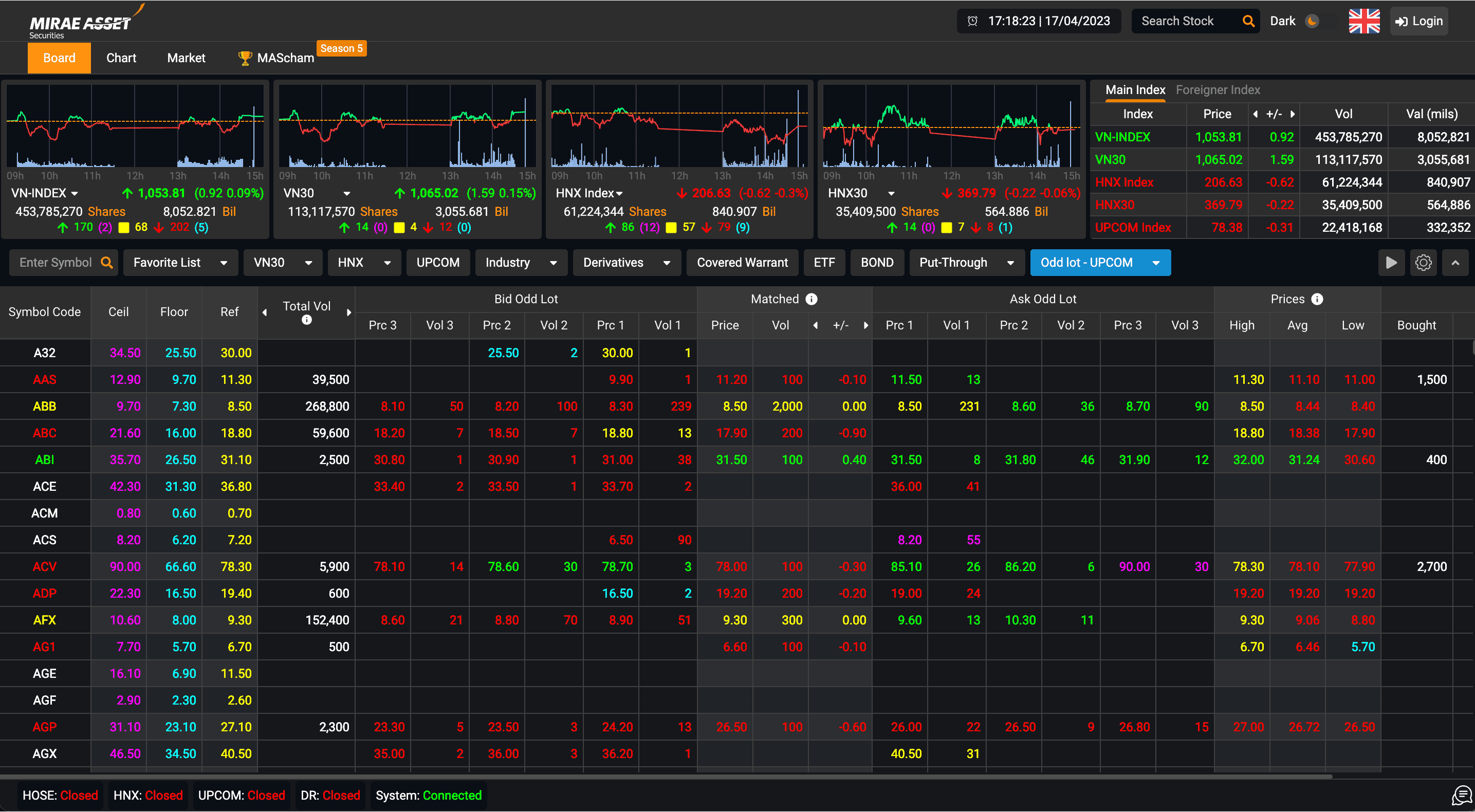This screenshot has width=1475, height=812.
Task: Click the Total Vol info icon
Action: pos(307,320)
